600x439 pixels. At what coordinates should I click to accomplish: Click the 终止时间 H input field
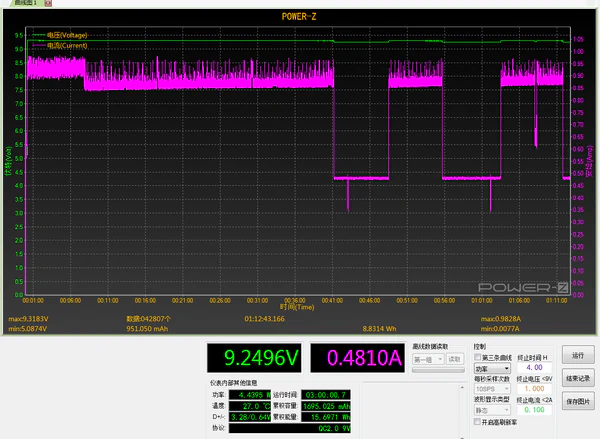pyautogui.click(x=535, y=368)
